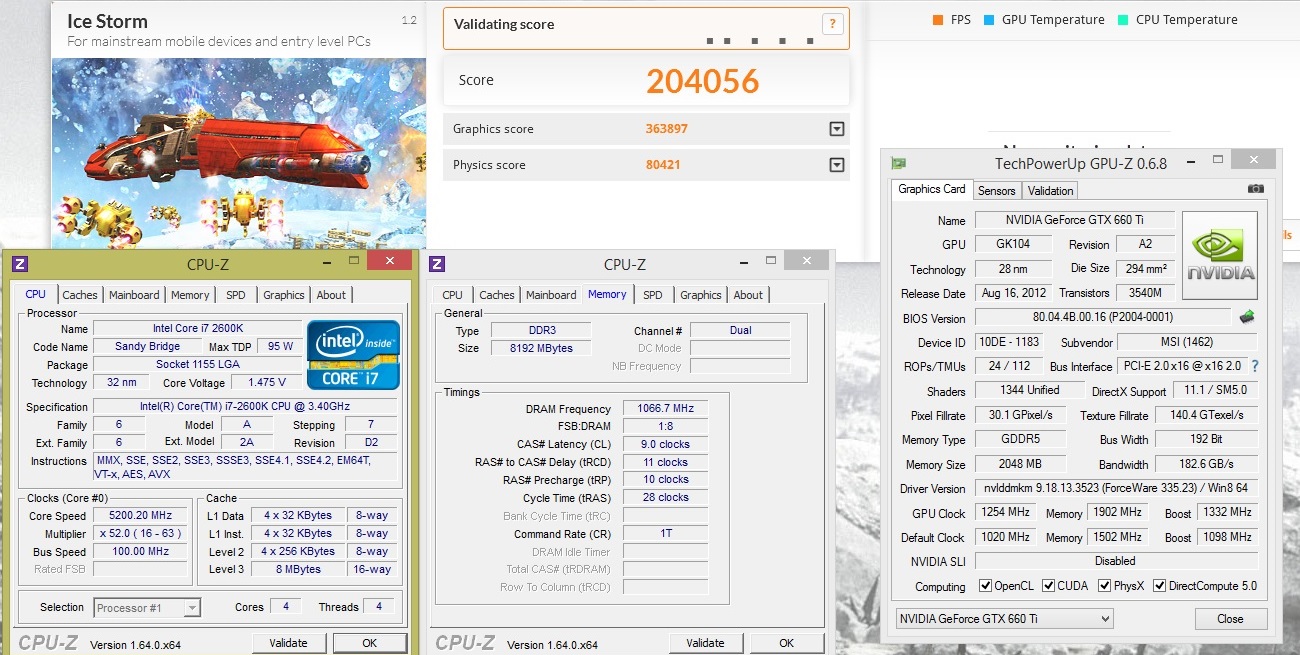Open Caches tab in the CPU-Z processor window

pos(80,295)
